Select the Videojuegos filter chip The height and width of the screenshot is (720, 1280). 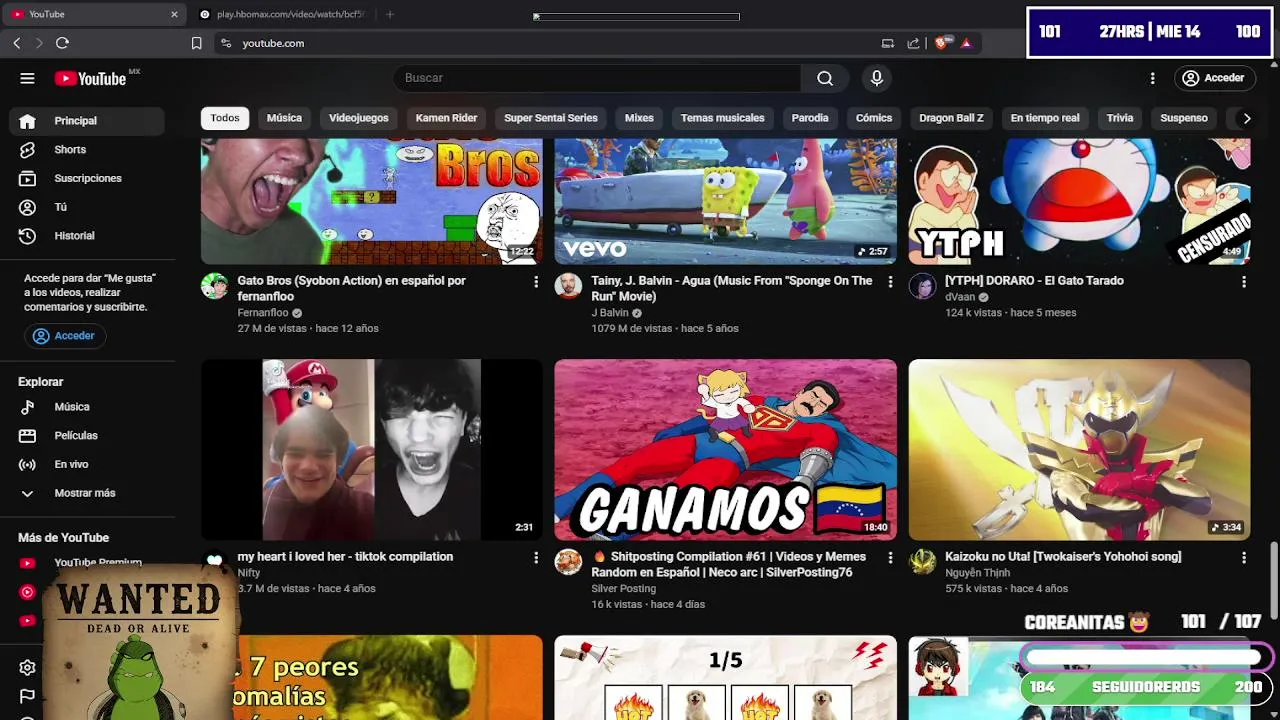pyautogui.click(x=359, y=118)
